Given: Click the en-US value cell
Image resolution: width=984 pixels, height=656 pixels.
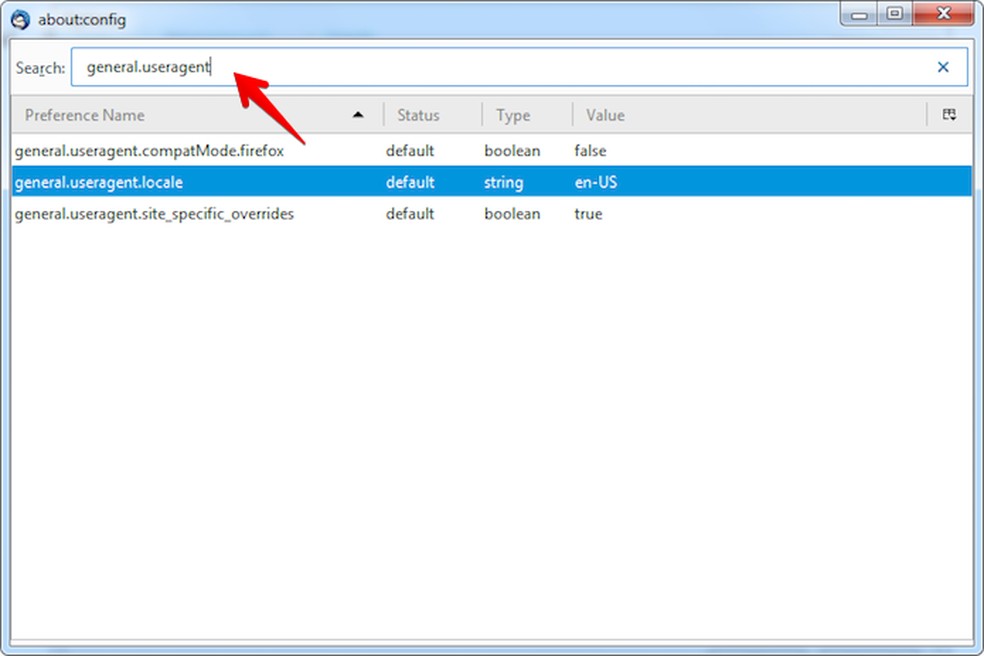Looking at the screenshot, I should pos(596,182).
